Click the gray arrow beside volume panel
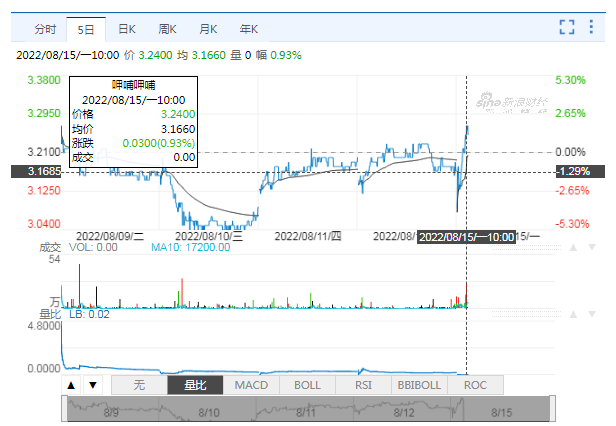616x426 pixels. click(x=571, y=247)
